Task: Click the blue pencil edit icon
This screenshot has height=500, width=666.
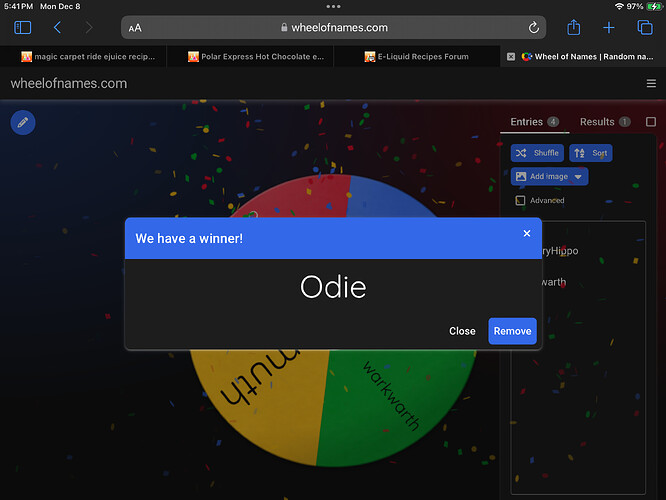Action: coord(23,122)
